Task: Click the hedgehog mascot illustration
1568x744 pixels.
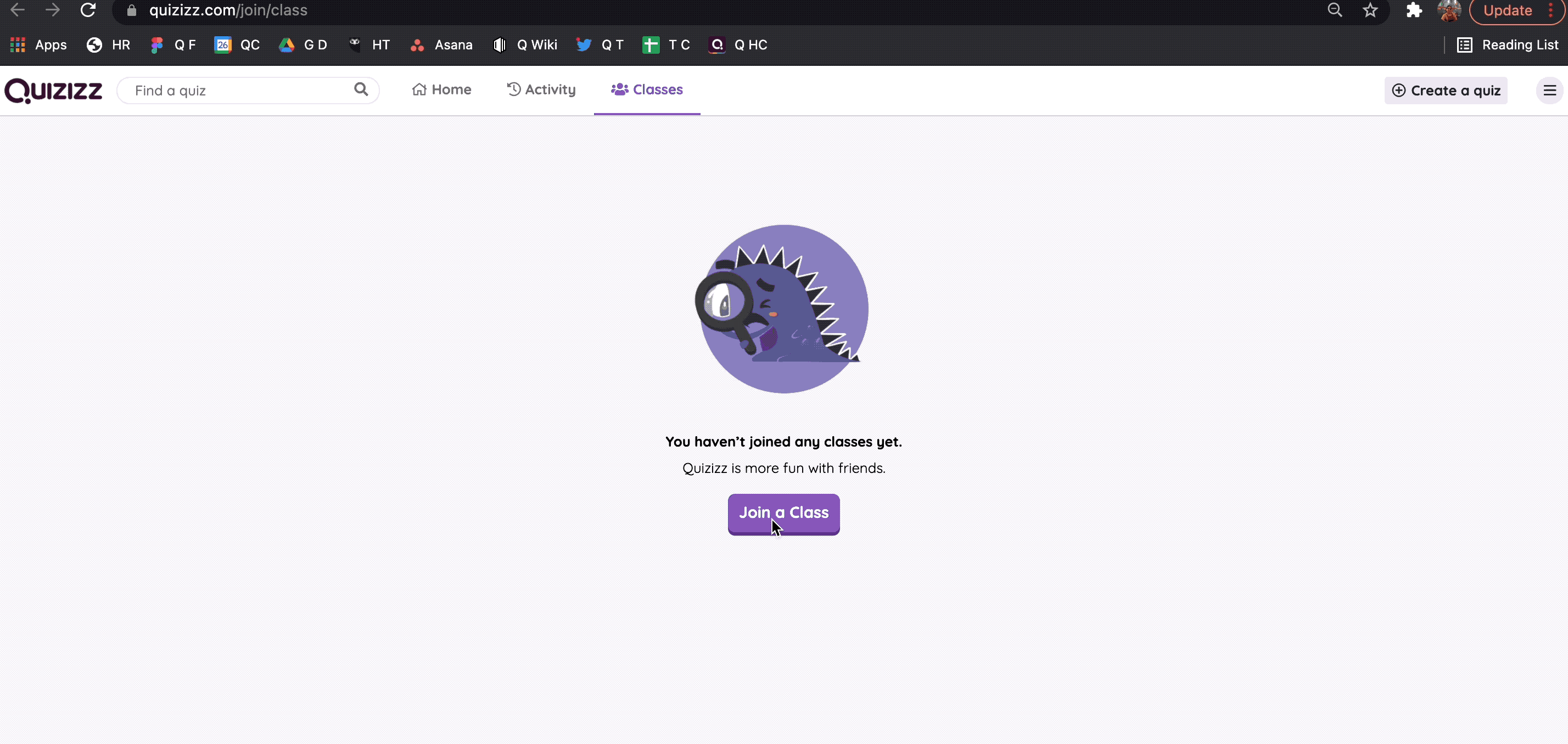Action: [784, 309]
